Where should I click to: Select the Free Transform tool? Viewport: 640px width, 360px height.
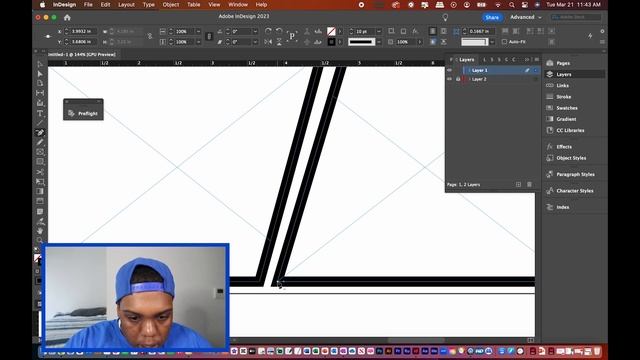pyautogui.click(x=40, y=182)
